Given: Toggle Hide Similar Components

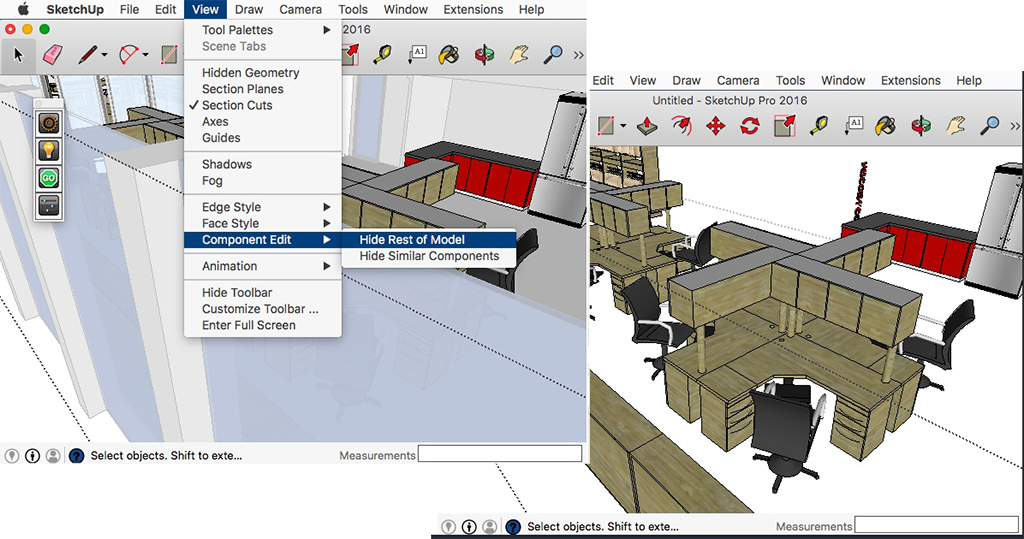Looking at the screenshot, I should [x=429, y=256].
